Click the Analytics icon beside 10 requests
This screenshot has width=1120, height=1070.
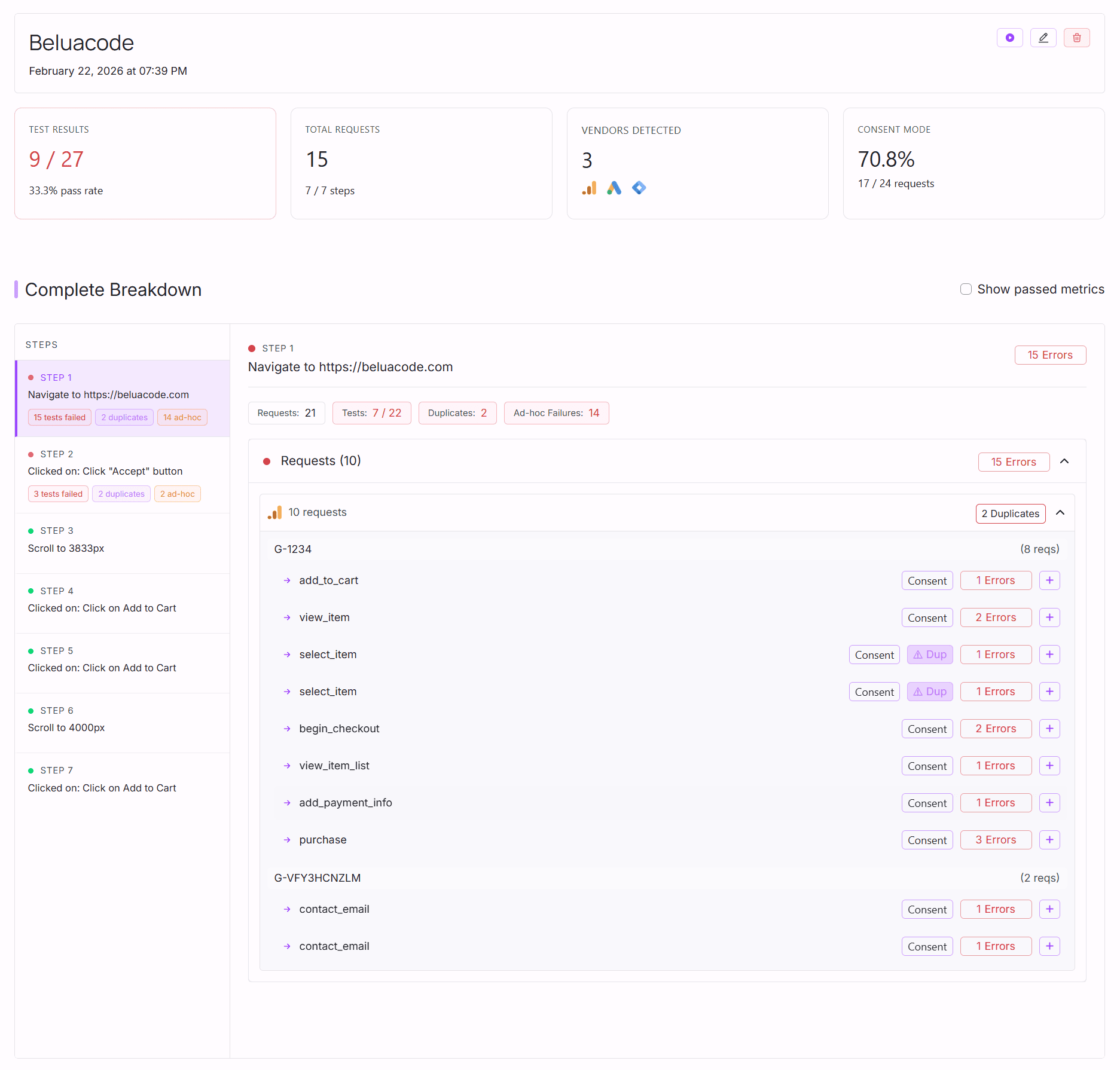click(275, 512)
